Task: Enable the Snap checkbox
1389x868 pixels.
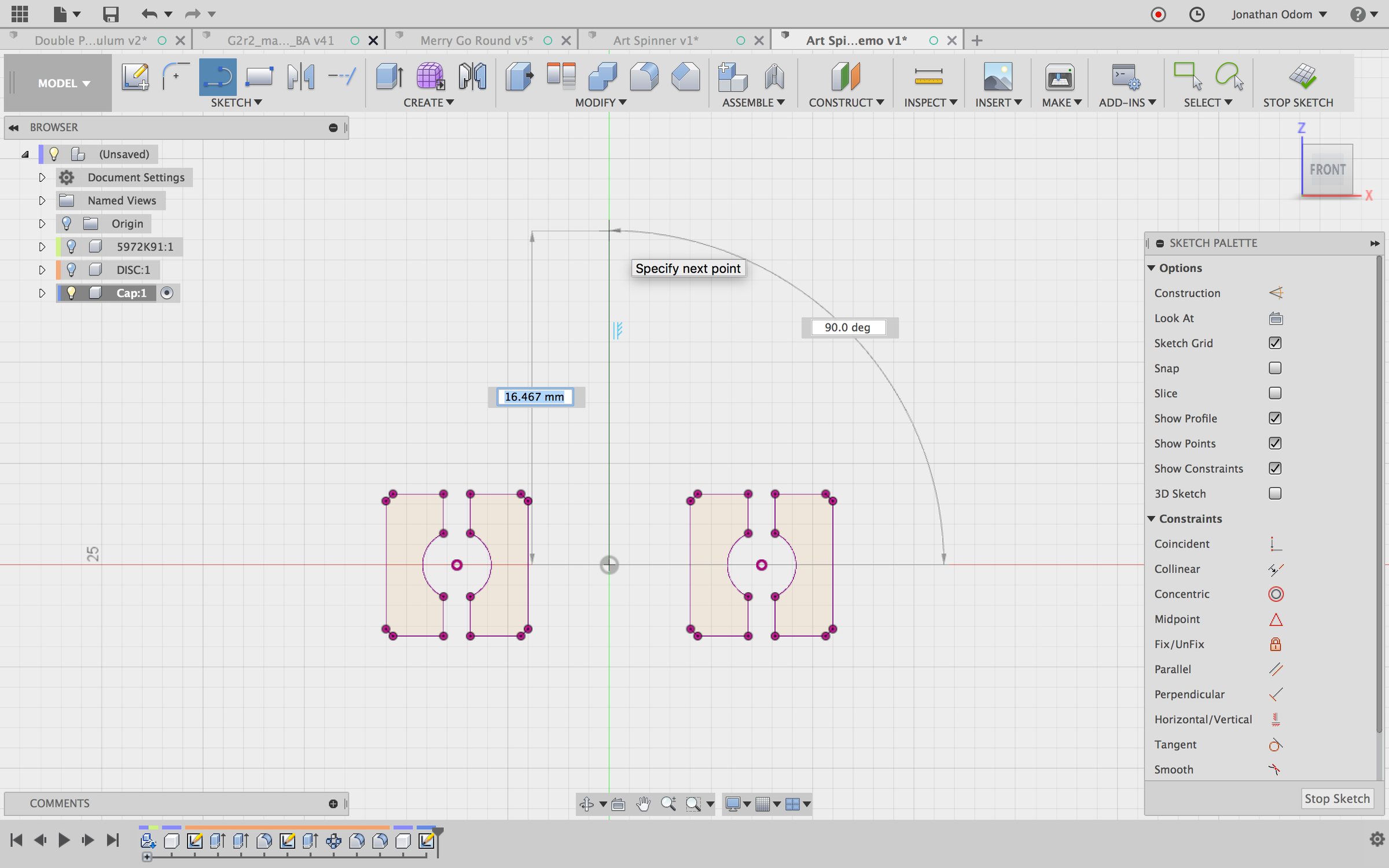Action: [1275, 368]
